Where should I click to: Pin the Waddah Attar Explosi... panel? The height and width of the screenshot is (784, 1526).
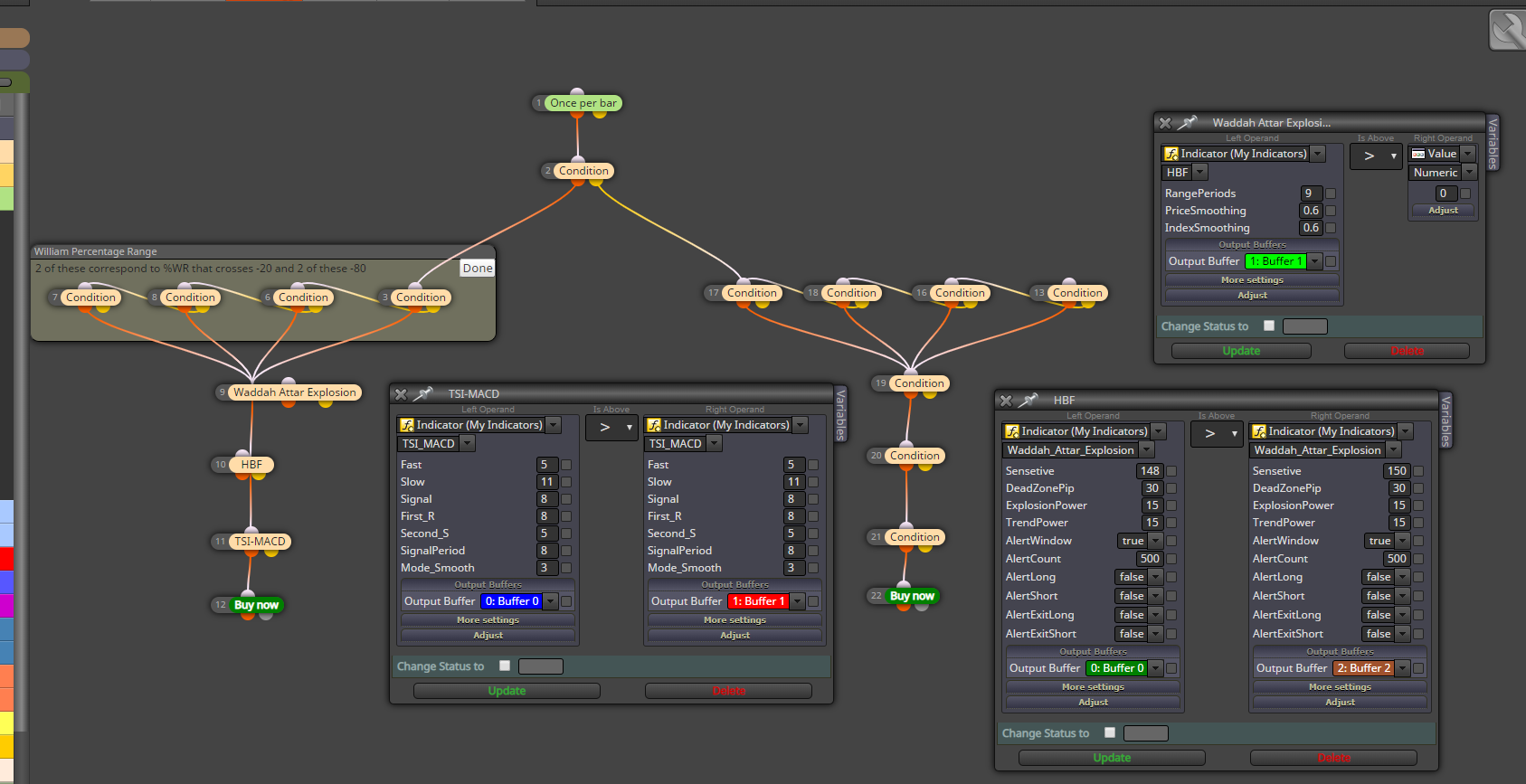pyautogui.click(x=1188, y=123)
